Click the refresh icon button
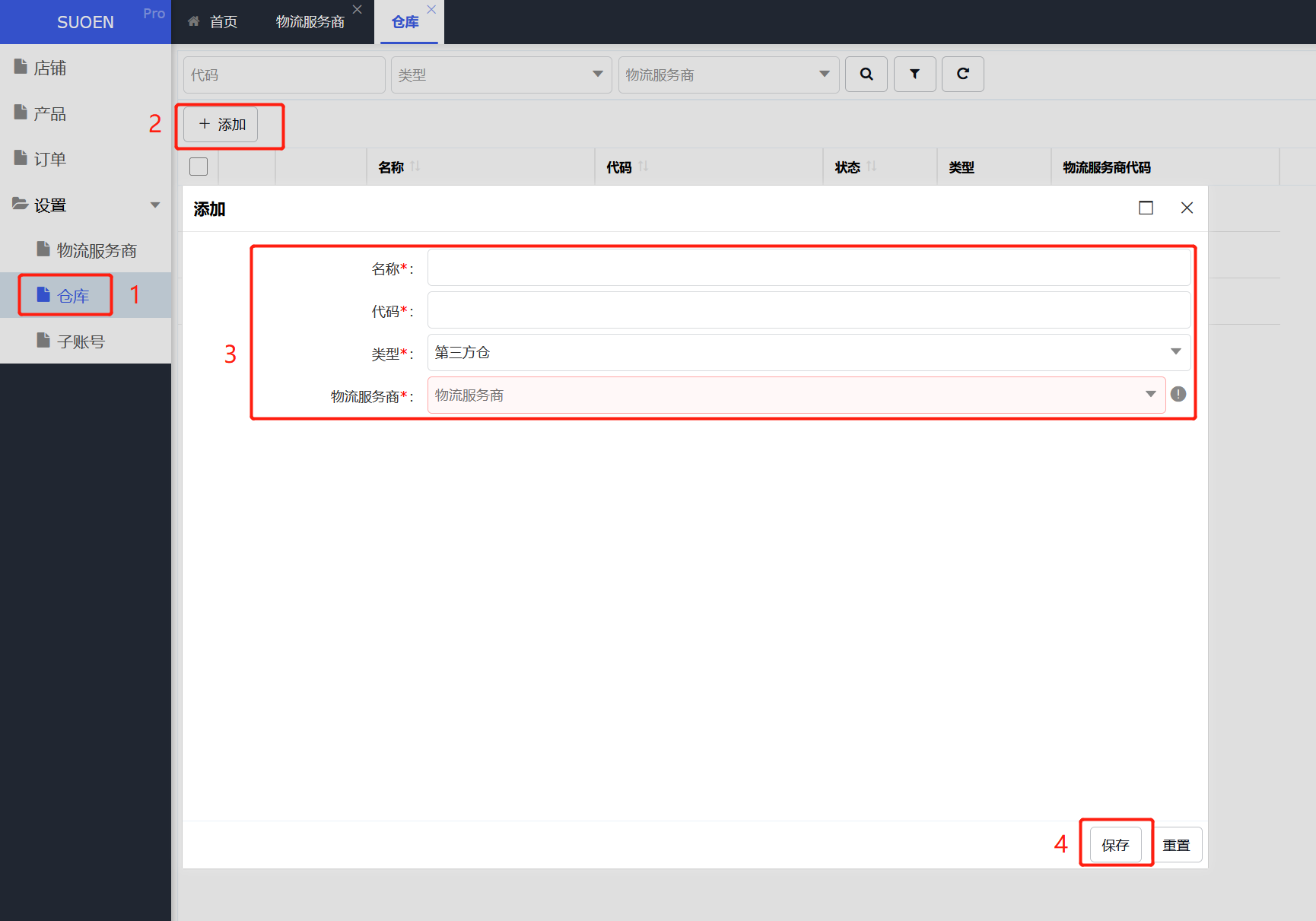Screen dimensions: 1316x921 click(962, 75)
